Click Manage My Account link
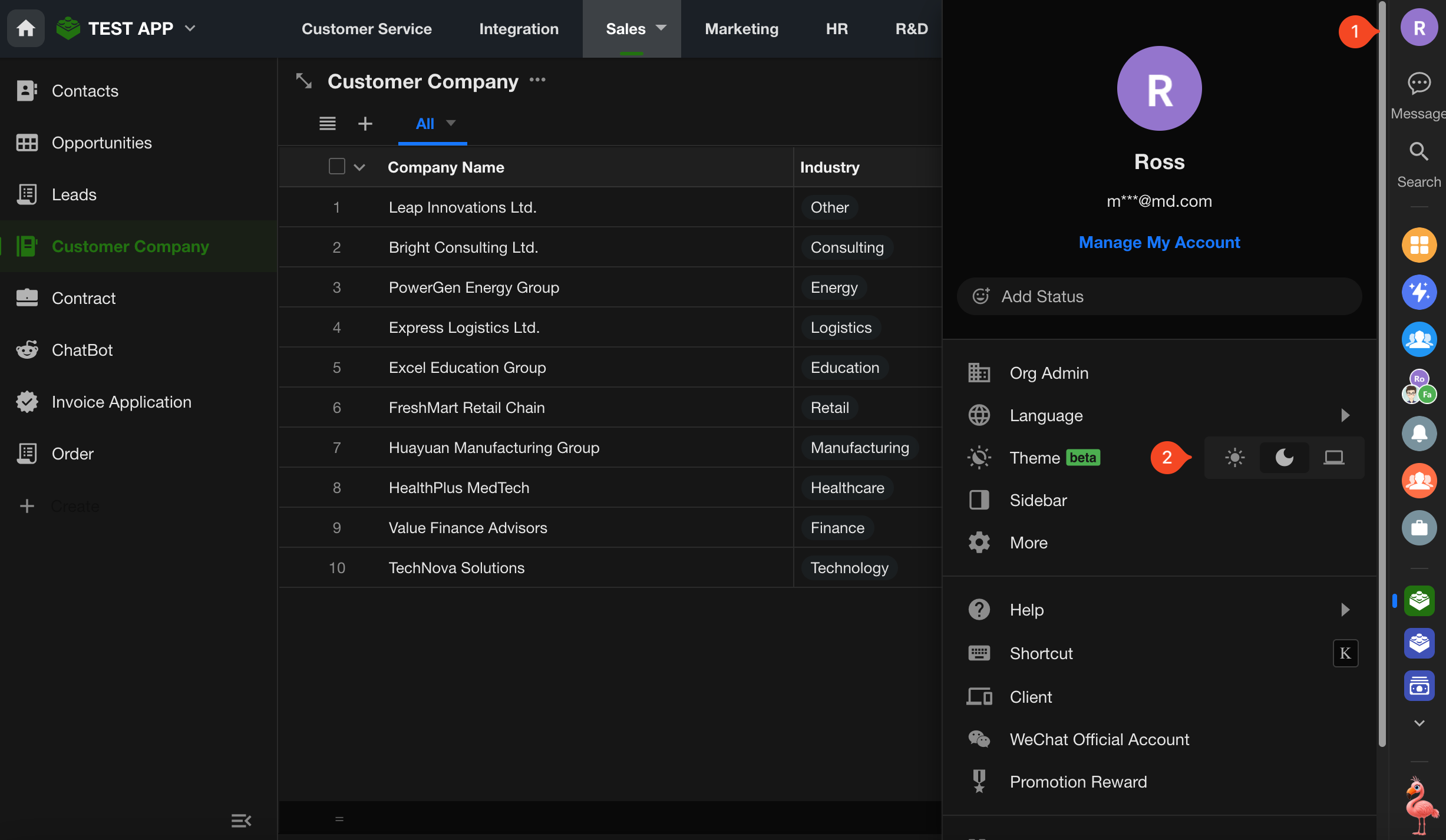Screen dimensions: 1446x840 1159,243
